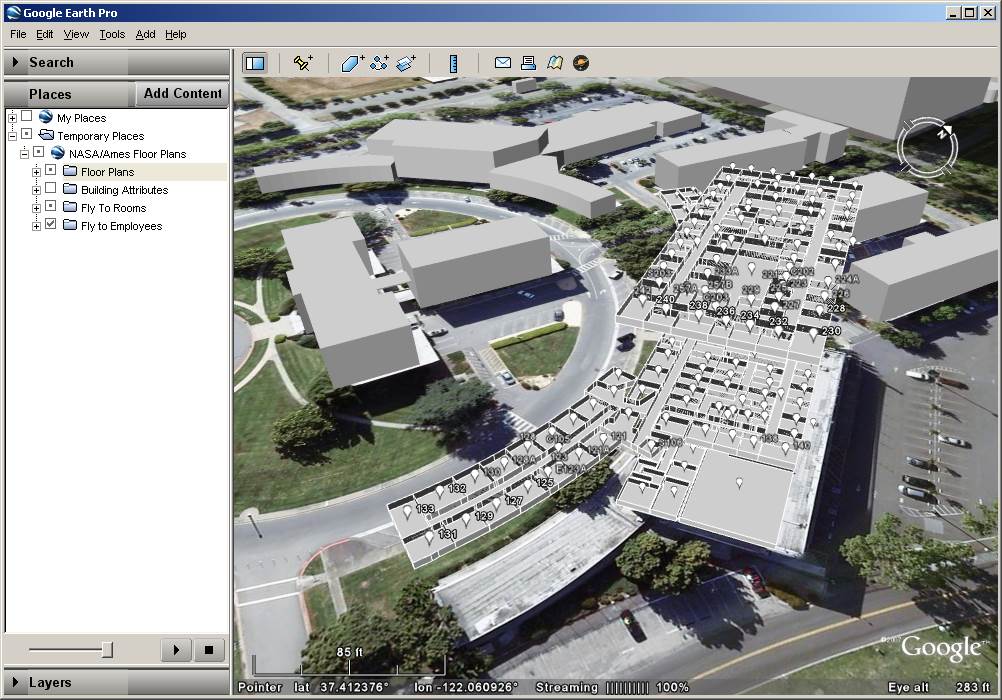Screen dimensions: 1002x700
Task: Click the My Places globe icon
Action: coord(45,116)
